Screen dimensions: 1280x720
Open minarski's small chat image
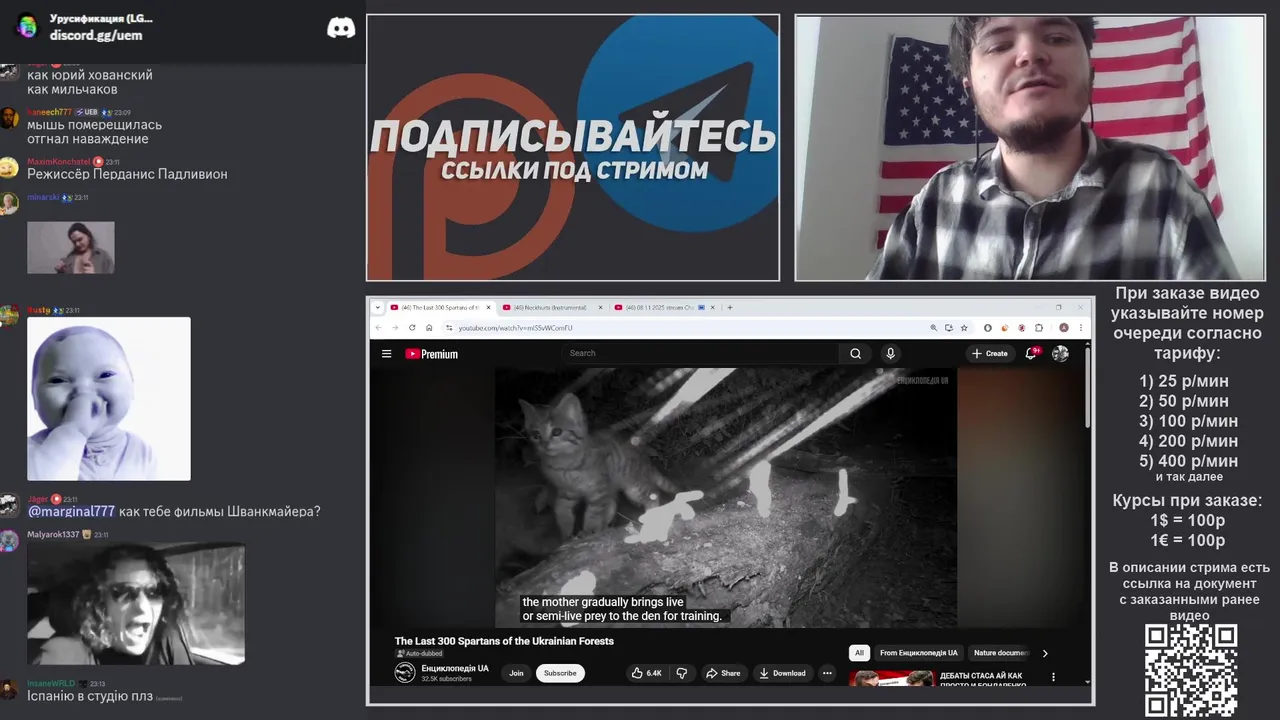pyautogui.click(x=71, y=247)
